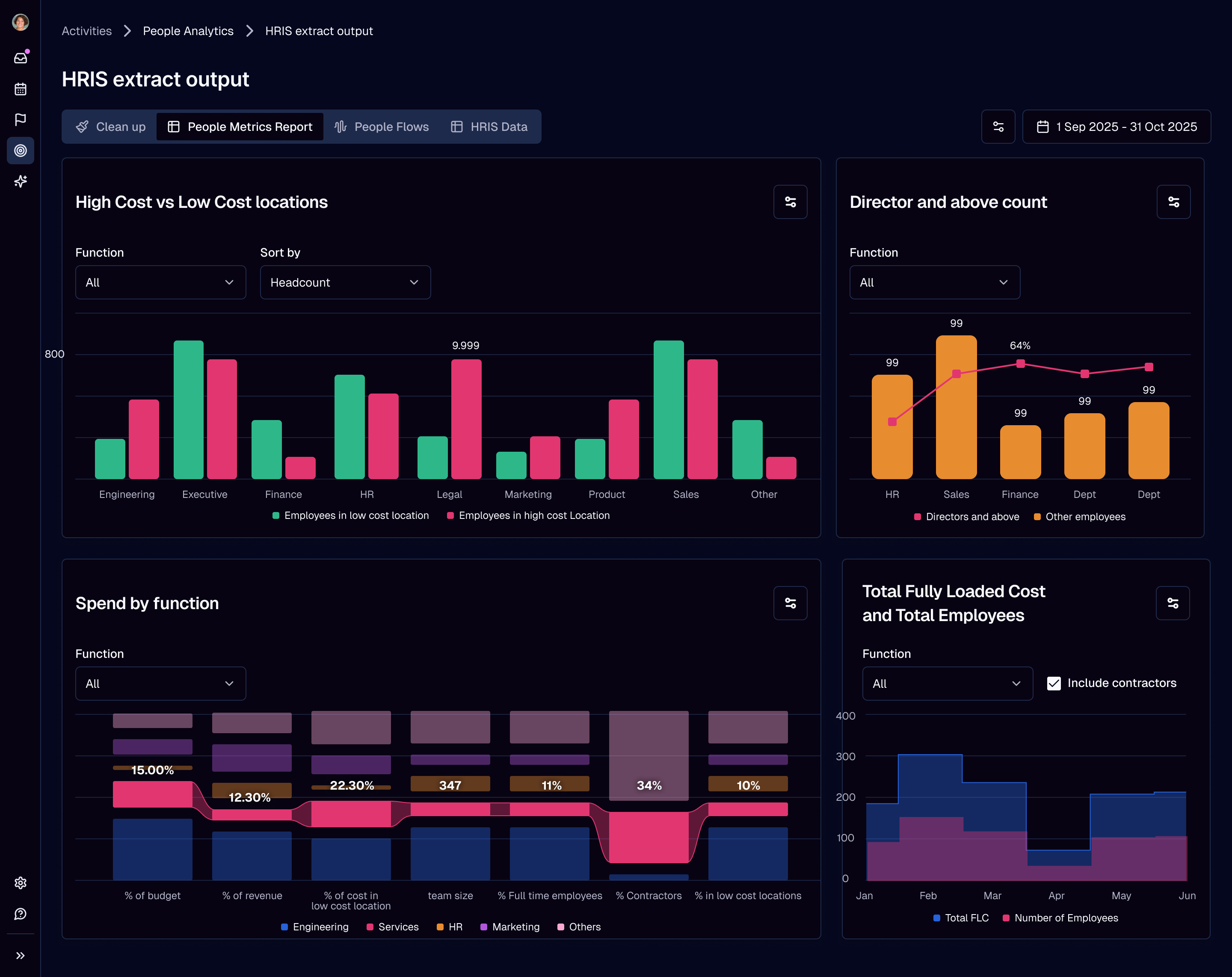This screenshot has height=977, width=1232.
Task: Click the Sales orange bar in Director chart
Action: coord(956,407)
